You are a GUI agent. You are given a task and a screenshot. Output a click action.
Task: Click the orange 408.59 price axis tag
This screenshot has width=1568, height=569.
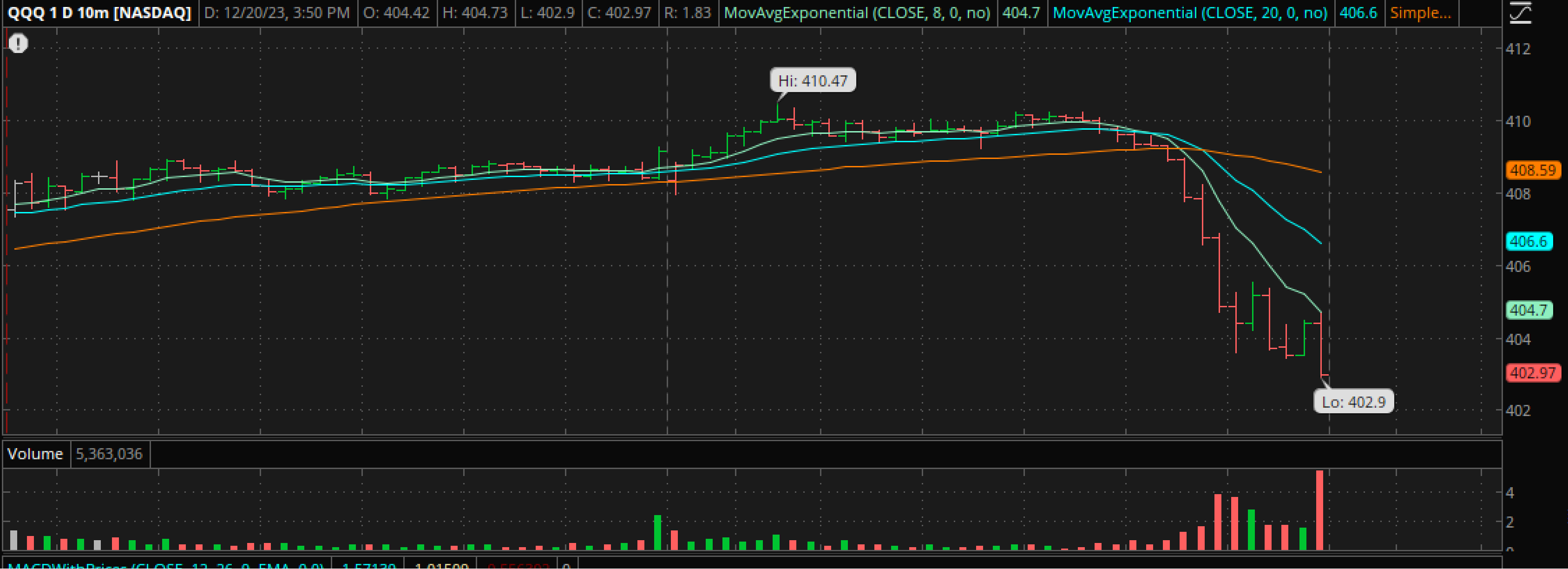pos(1532,170)
